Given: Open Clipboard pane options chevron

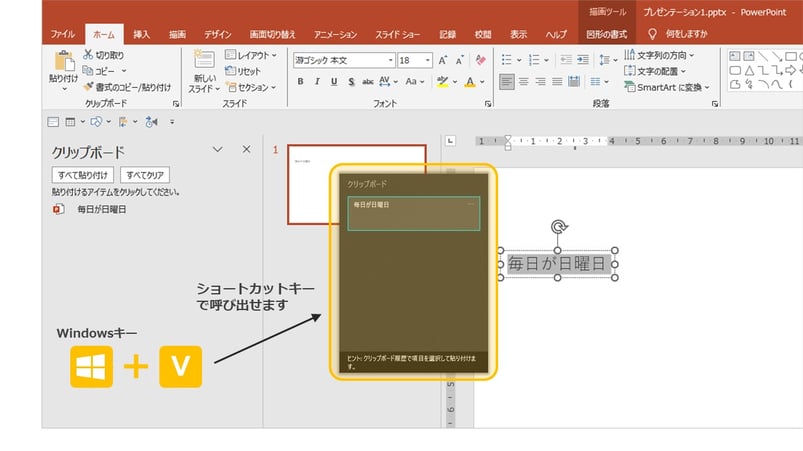Looking at the screenshot, I should (x=218, y=149).
